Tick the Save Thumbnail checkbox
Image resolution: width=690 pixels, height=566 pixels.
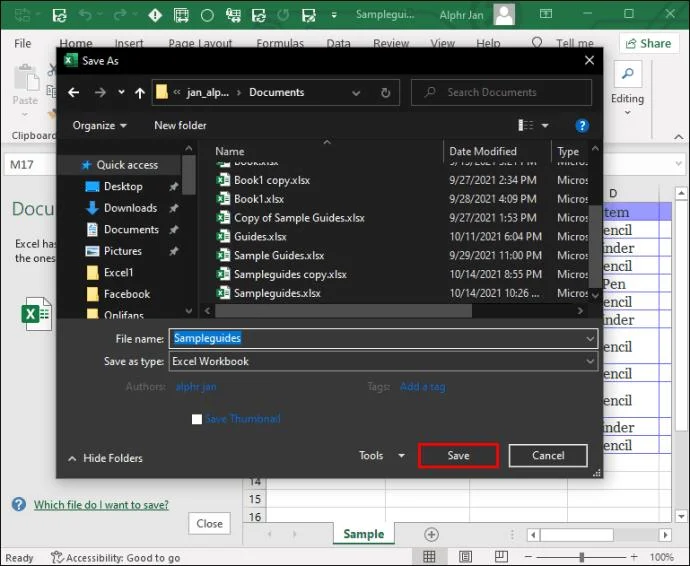pos(197,419)
